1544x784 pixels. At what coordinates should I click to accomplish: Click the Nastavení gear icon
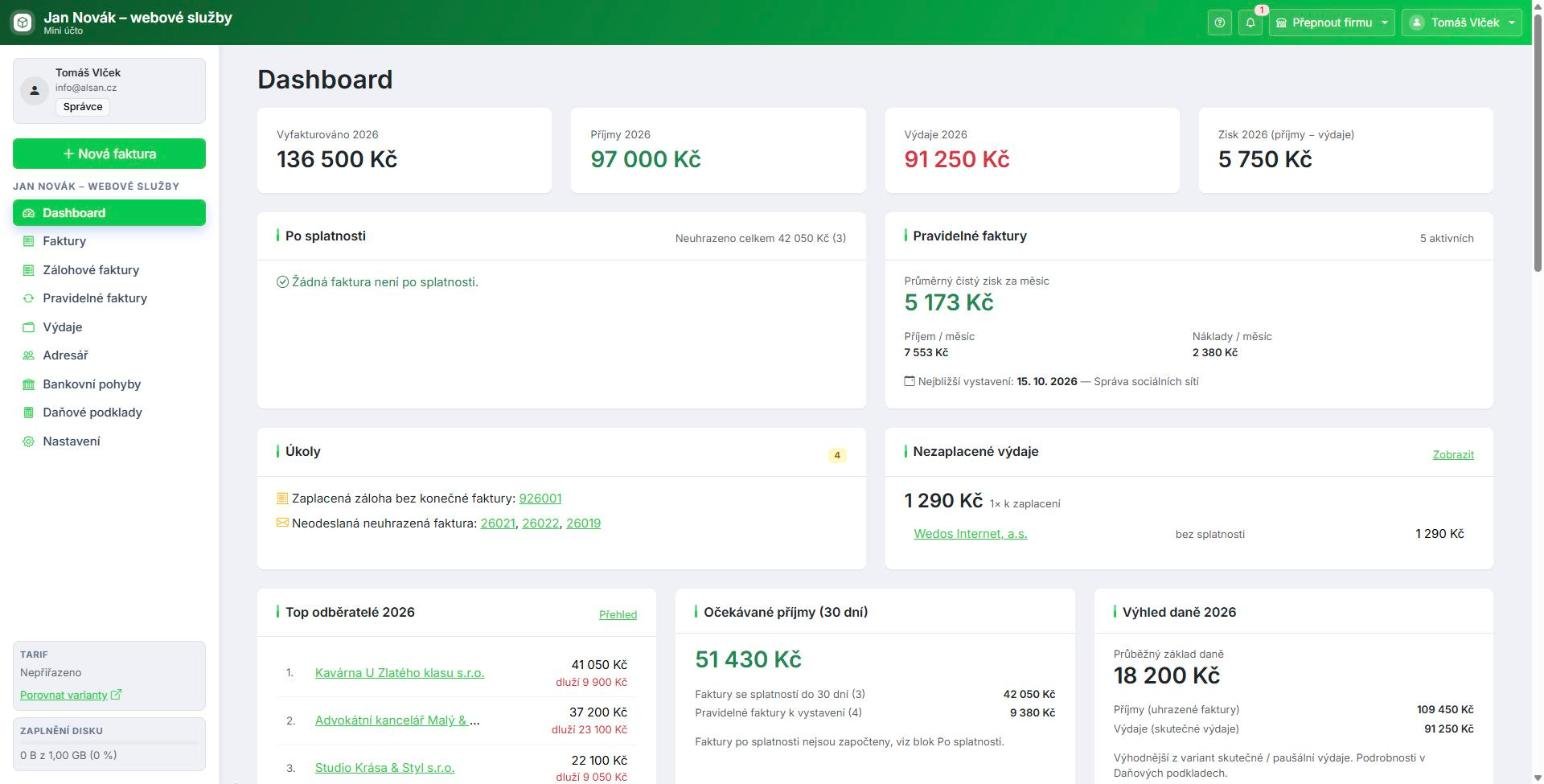[28, 441]
